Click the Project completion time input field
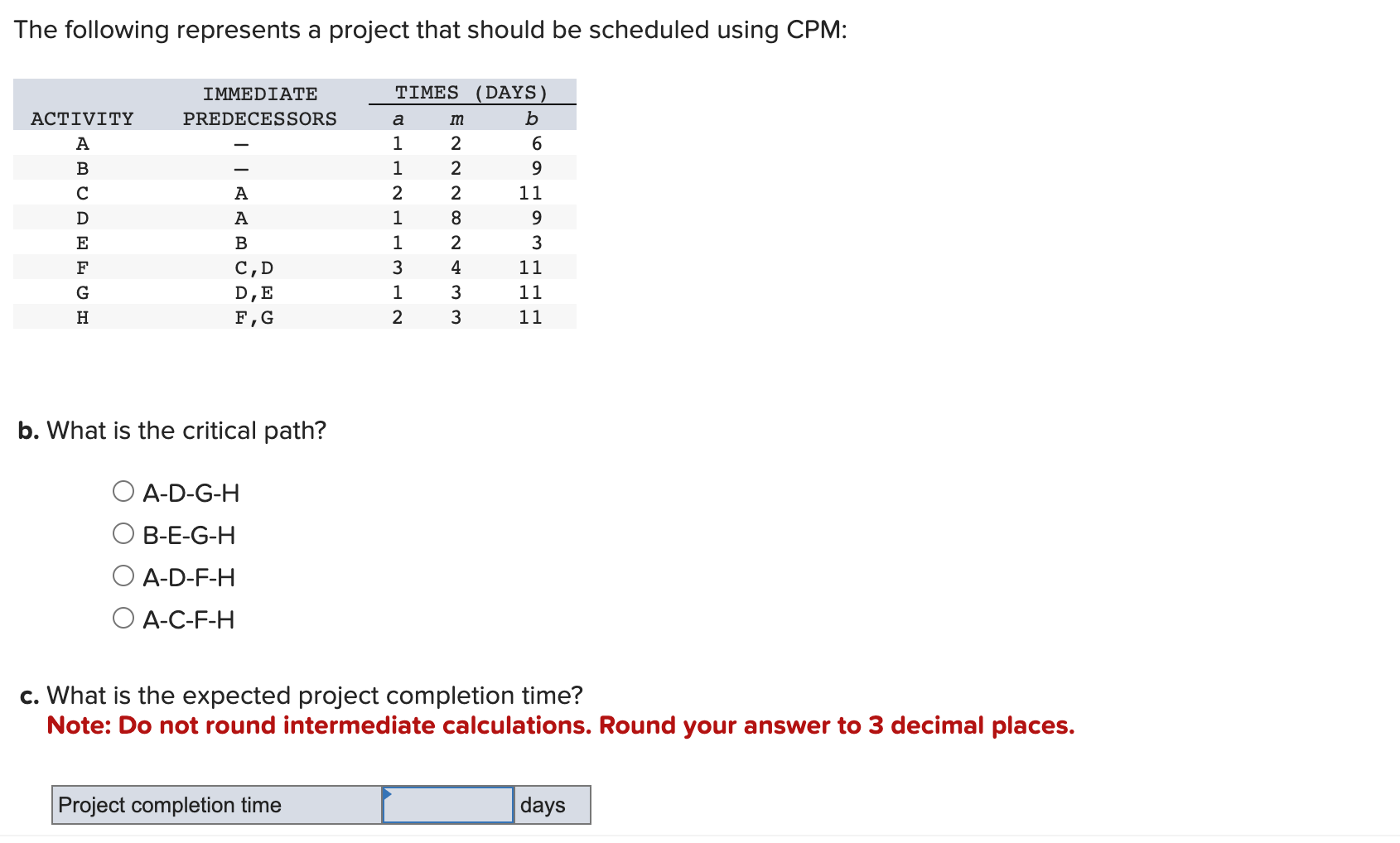The height and width of the screenshot is (843, 1400). coord(447,804)
